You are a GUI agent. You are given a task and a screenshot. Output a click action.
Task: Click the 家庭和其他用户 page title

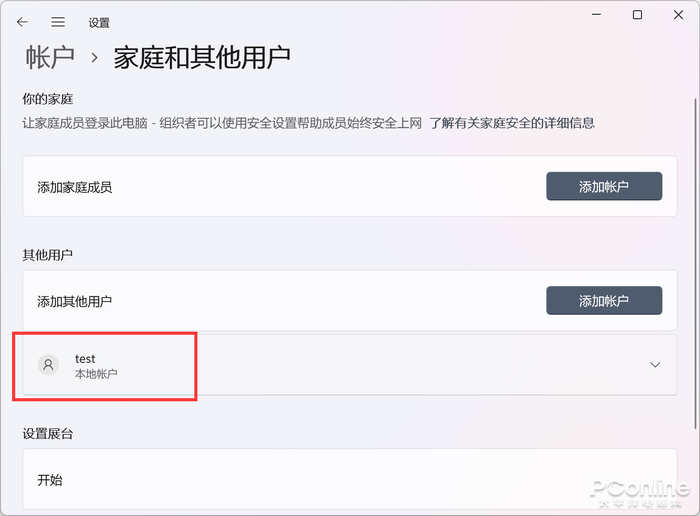[x=202, y=57]
